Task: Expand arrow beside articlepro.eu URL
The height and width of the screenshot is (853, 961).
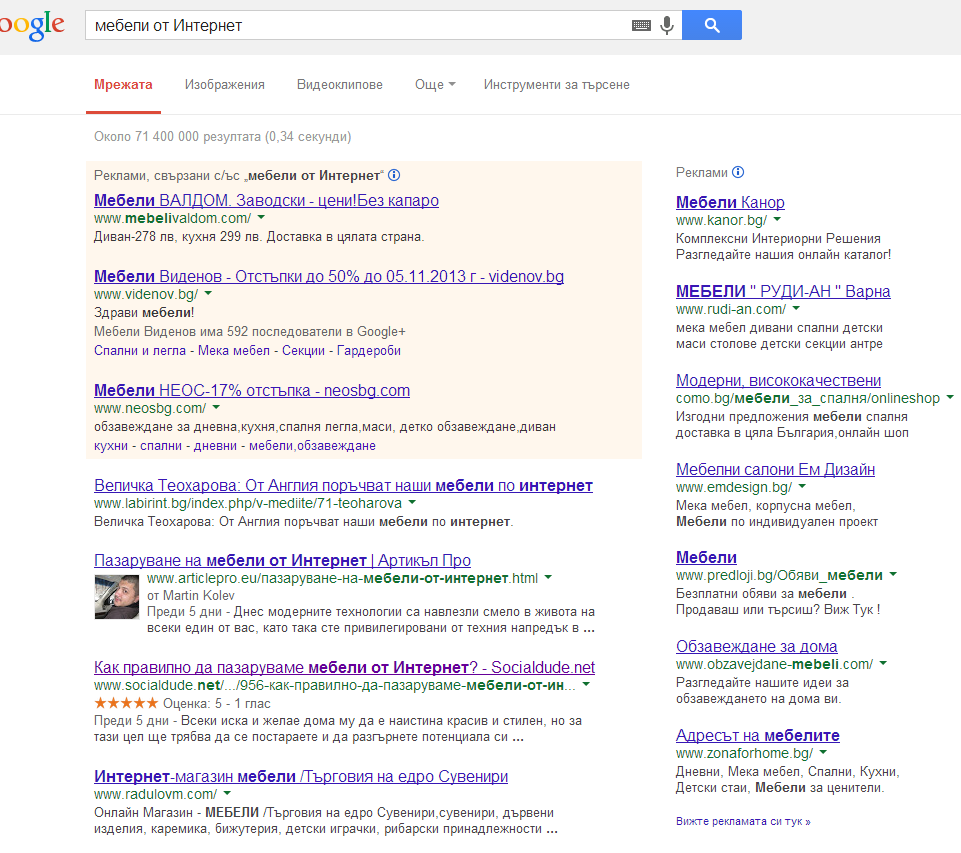Action: point(548,577)
